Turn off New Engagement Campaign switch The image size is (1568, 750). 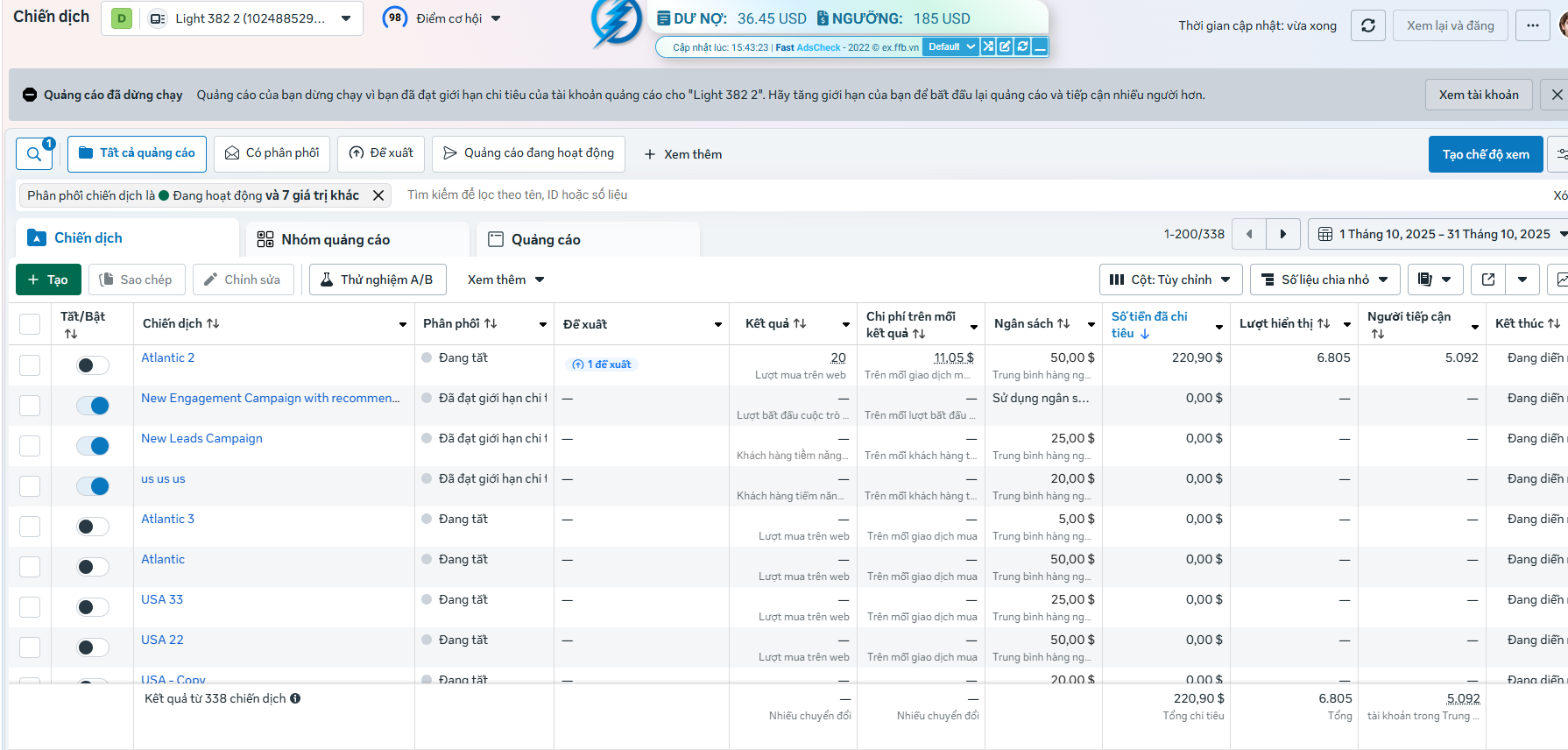(93, 406)
